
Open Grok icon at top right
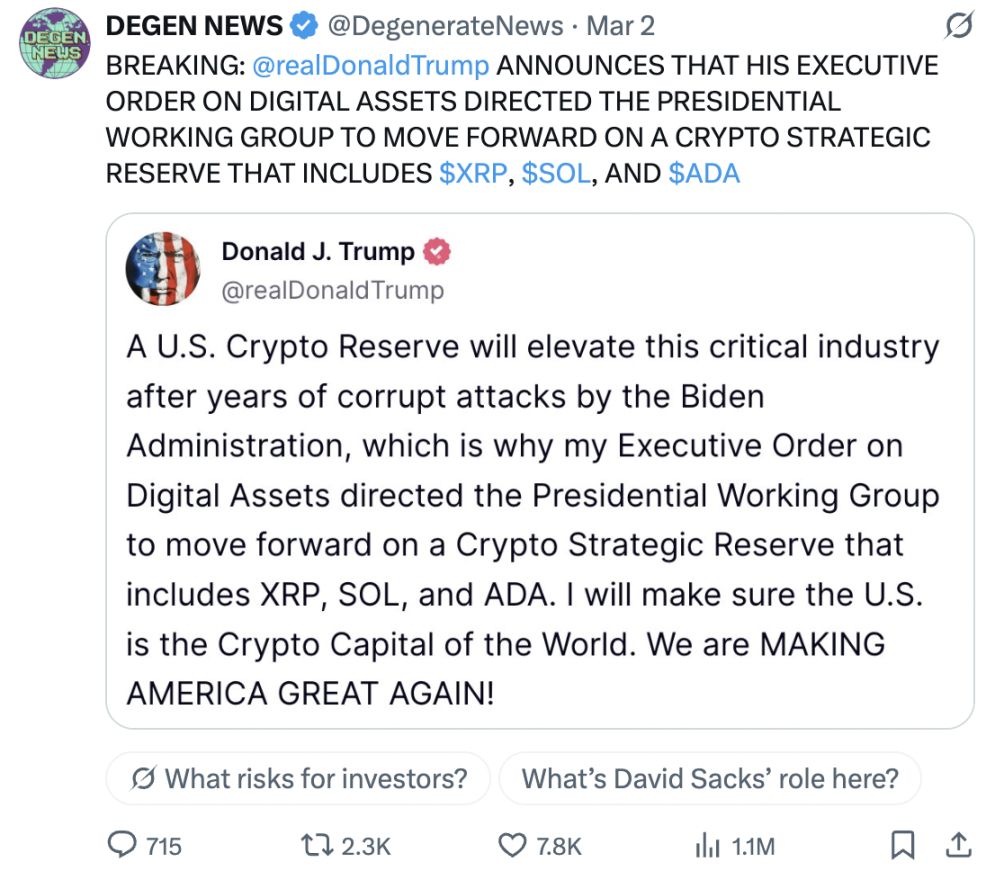[x=958, y=28]
